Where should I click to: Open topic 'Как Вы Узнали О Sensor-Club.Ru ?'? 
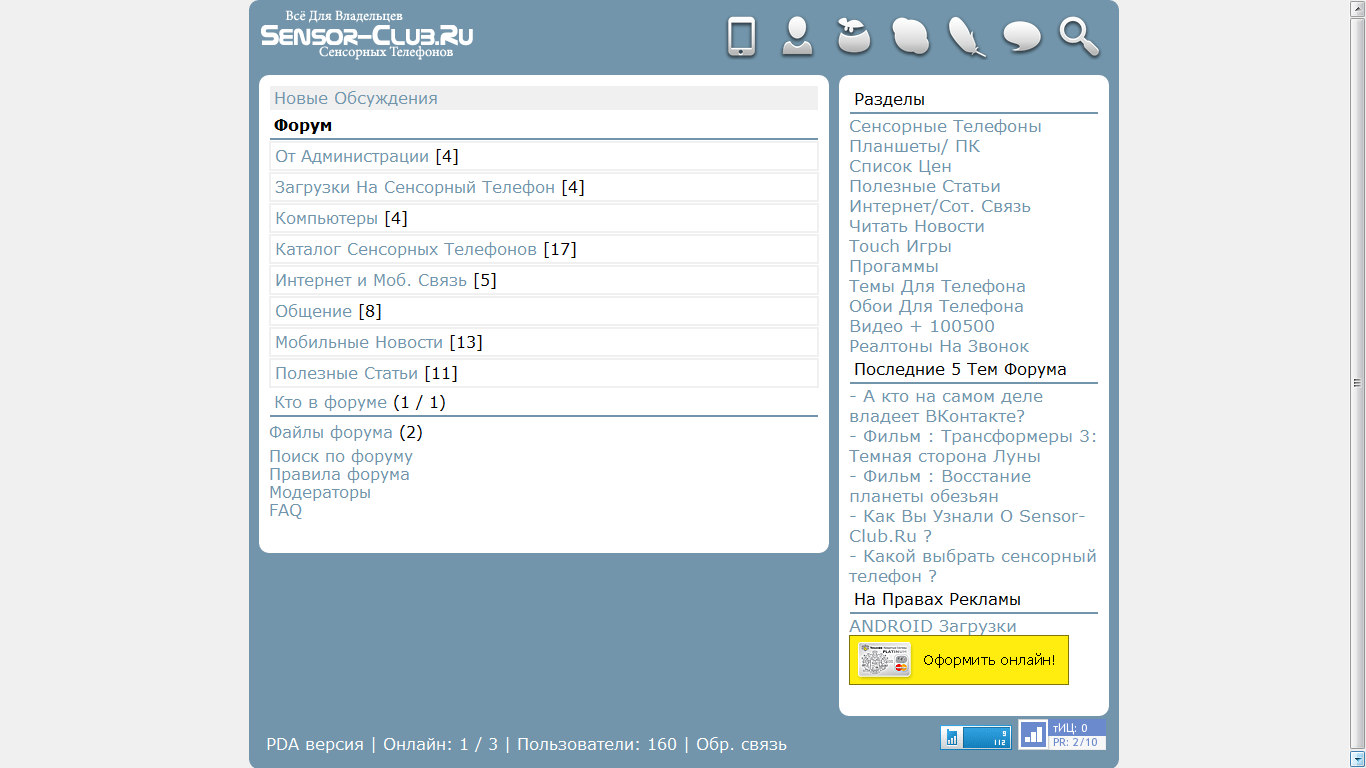coord(967,526)
